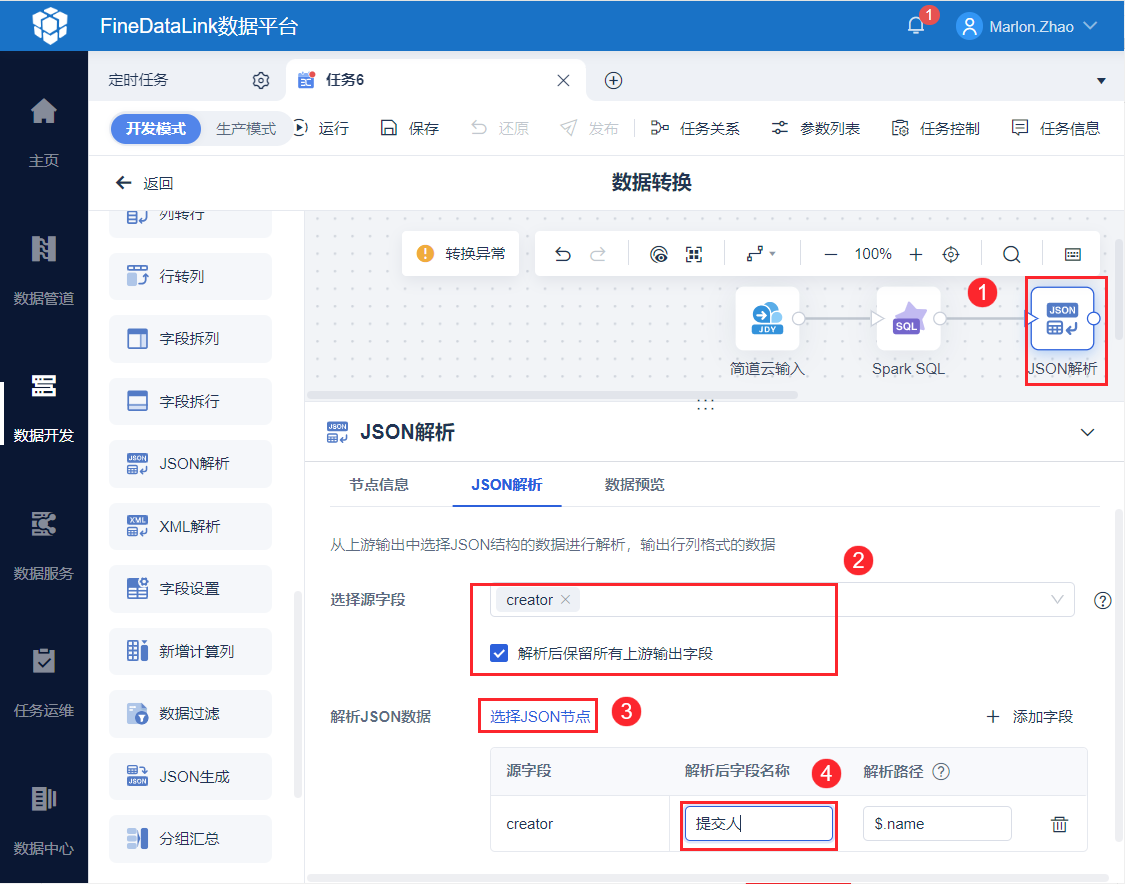The image size is (1125, 884).
Task: Click the eye preview icon on canvas toolbar
Action: coord(659,254)
